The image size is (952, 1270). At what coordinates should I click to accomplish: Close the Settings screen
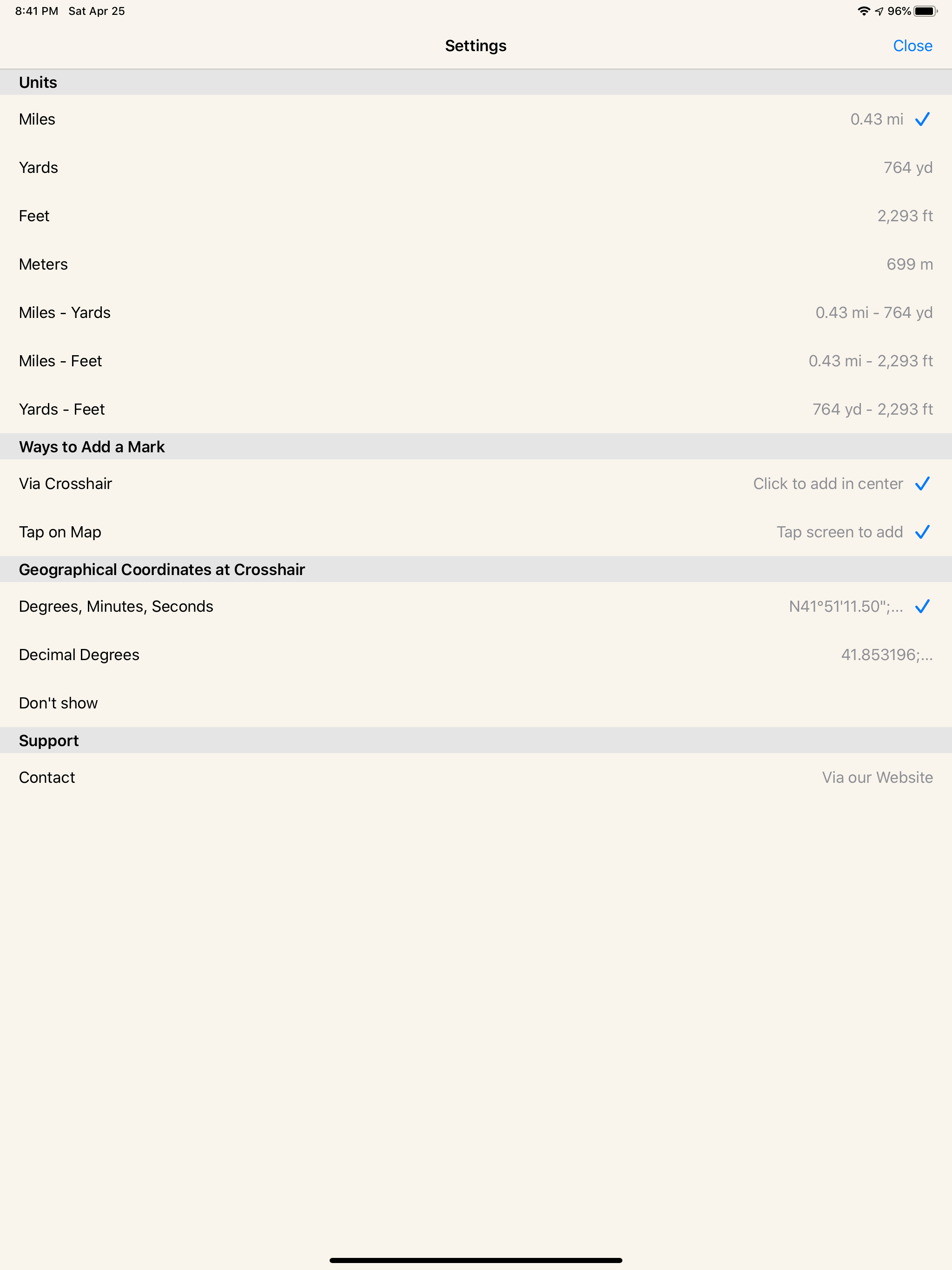pos(912,46)
